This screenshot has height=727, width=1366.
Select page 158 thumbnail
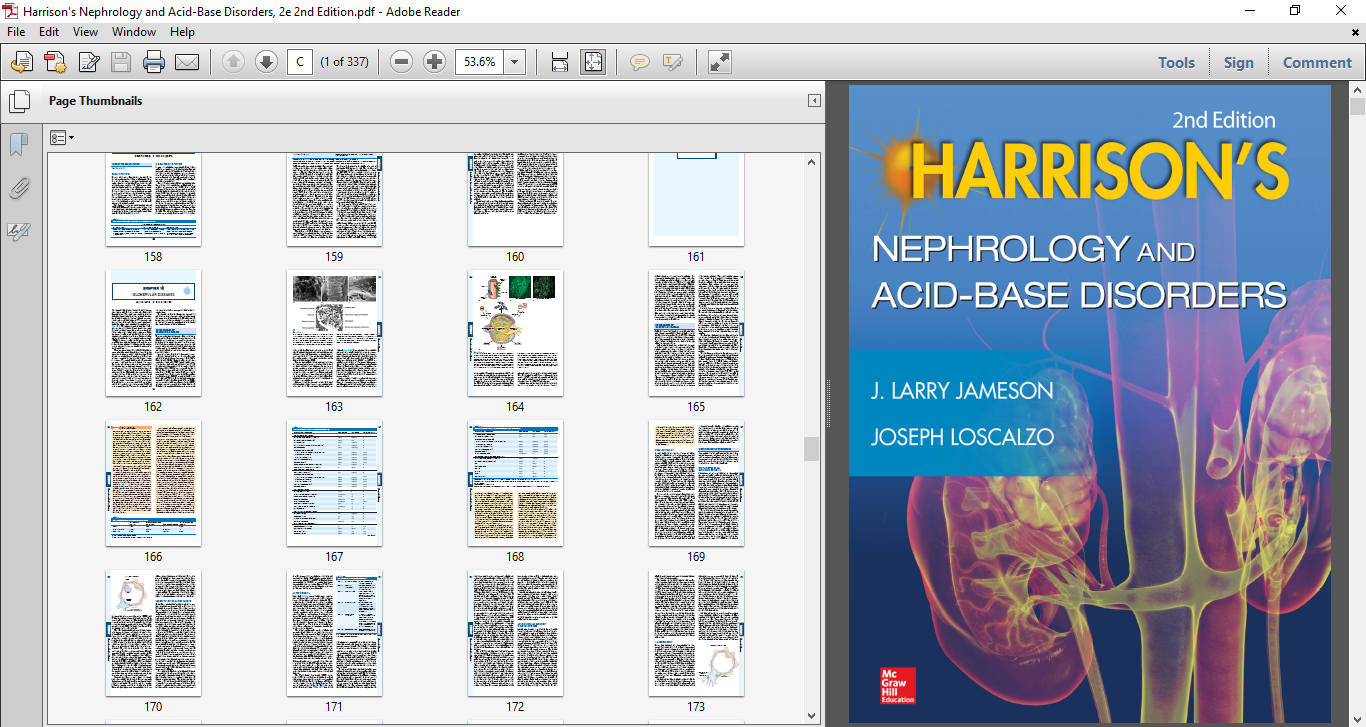[x=153, y=200]
